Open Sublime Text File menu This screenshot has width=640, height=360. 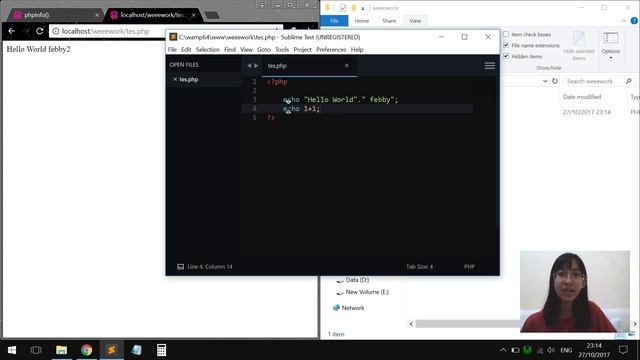click(x=172, y=49)
